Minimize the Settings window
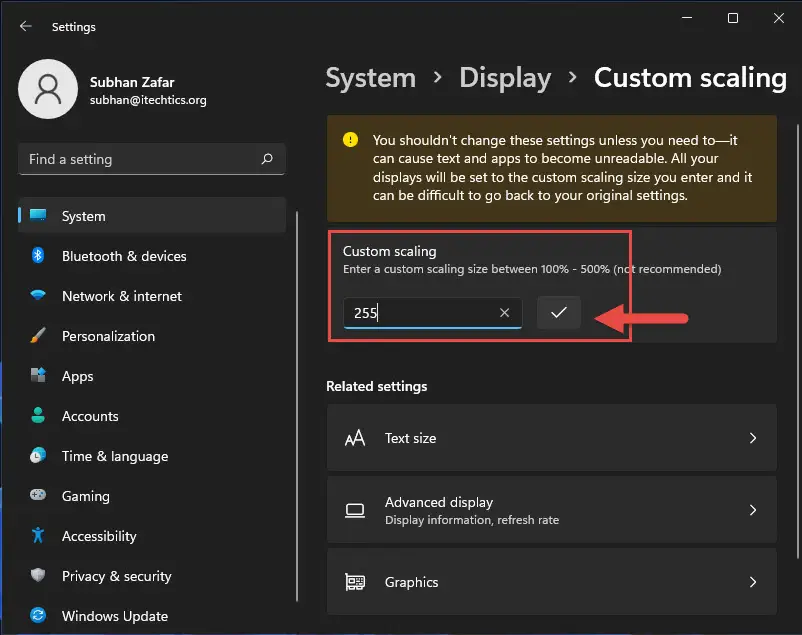The width and height of the screenshot is (802, 635). coord(687,18)
